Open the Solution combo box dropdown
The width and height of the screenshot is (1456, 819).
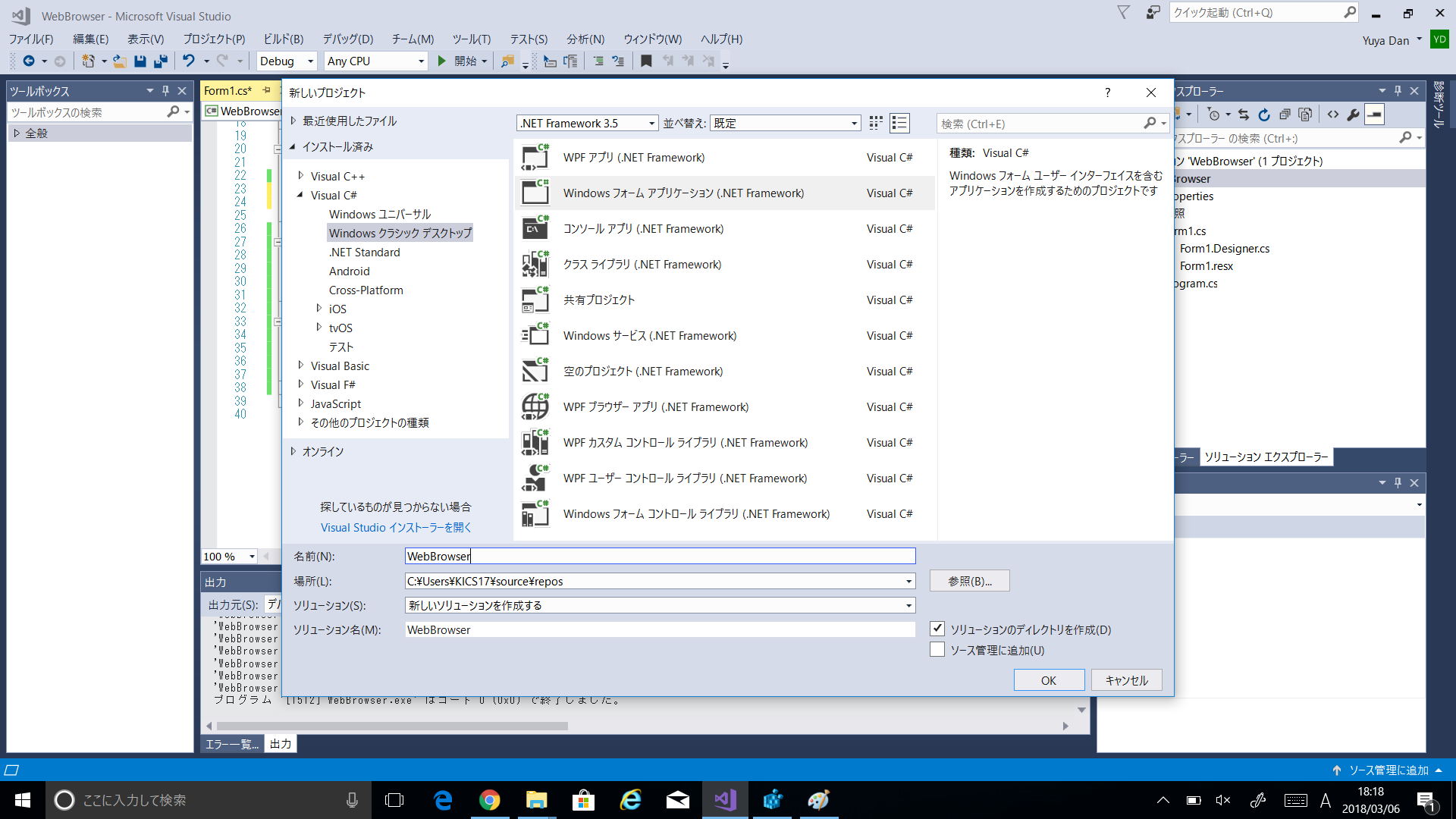tap(908, 605)
